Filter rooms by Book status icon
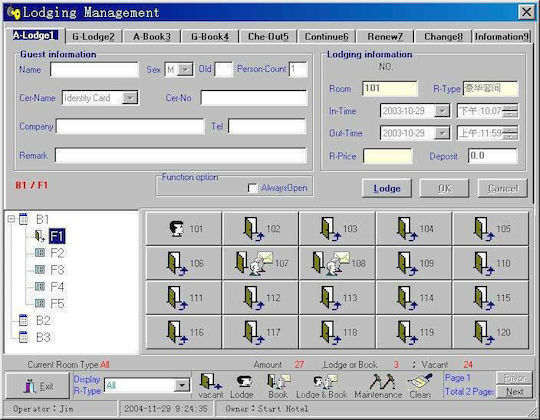The height and width of the screenshot is (420, 540). (x=278, y=386)
